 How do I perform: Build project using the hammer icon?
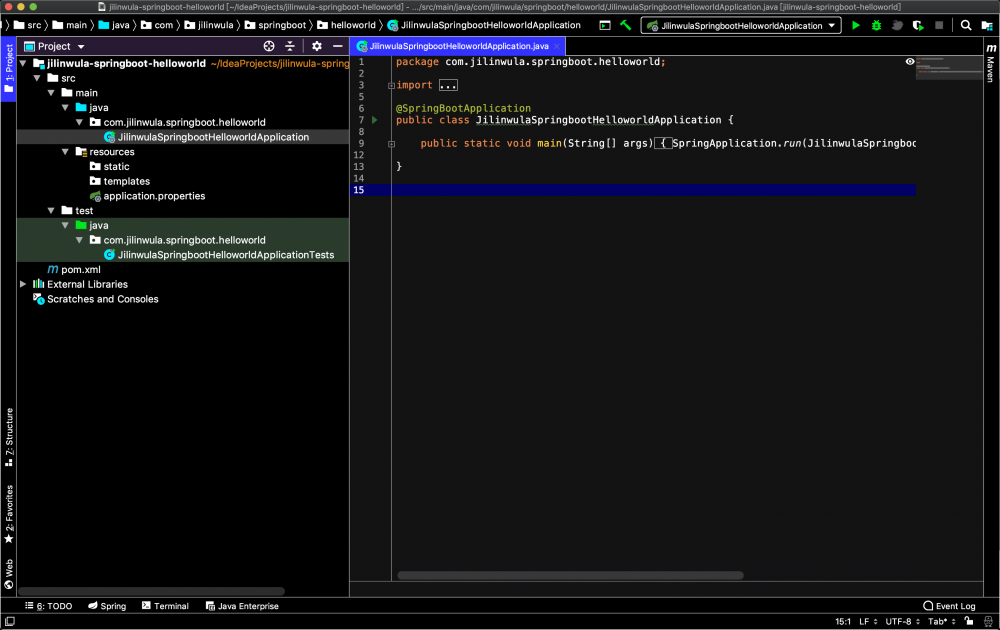point(626,25)
